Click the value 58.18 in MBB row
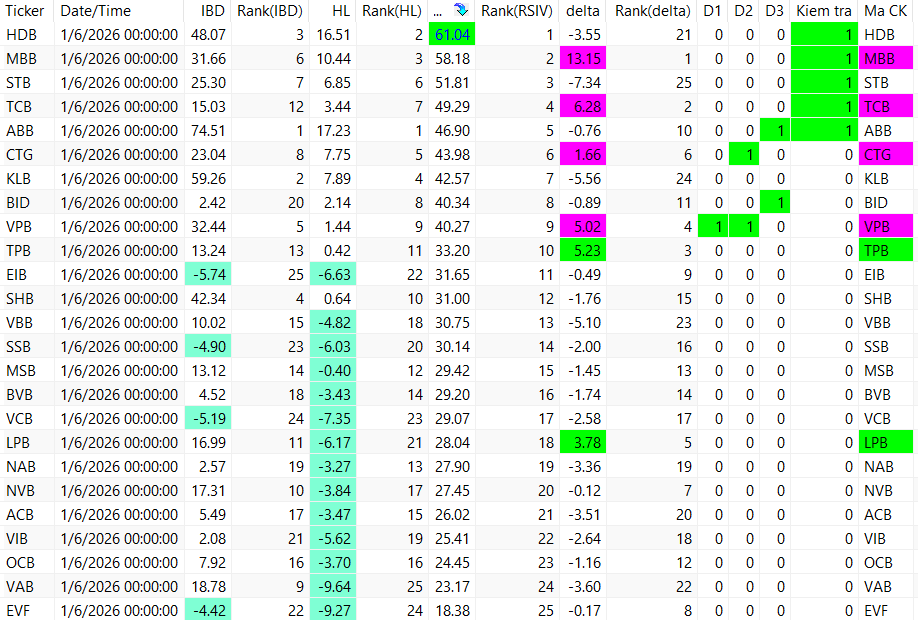The width and height of the screenshot is (918, 620). coord(452,59)
